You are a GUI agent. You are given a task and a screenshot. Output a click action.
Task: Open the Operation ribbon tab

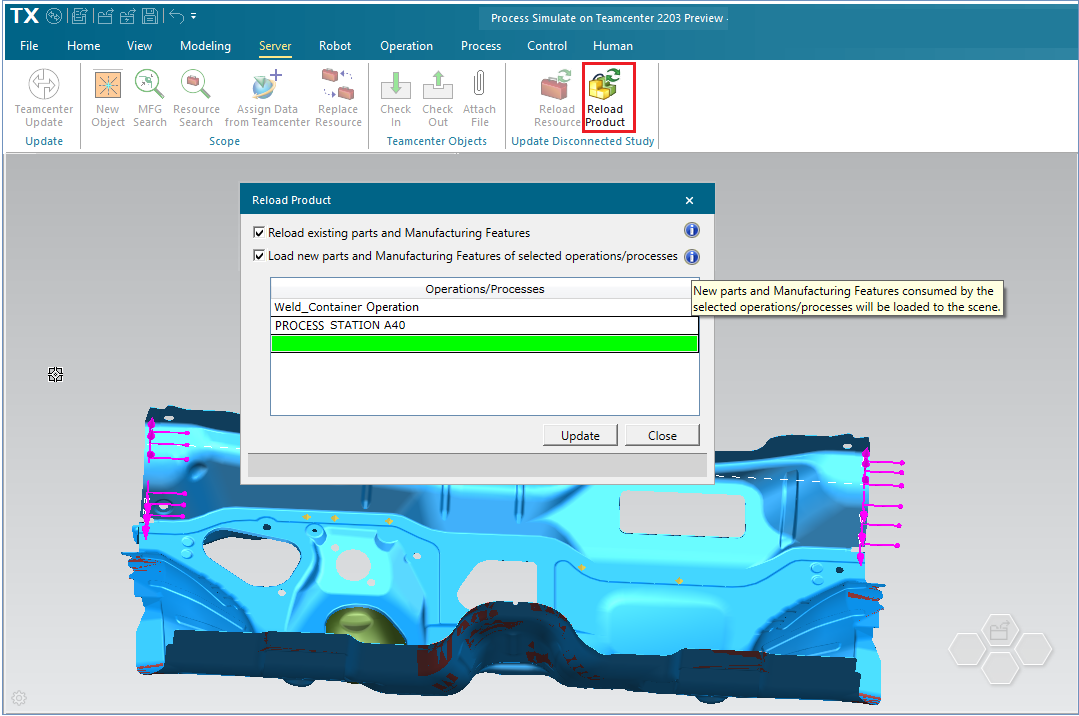click(x=406, y=46)
